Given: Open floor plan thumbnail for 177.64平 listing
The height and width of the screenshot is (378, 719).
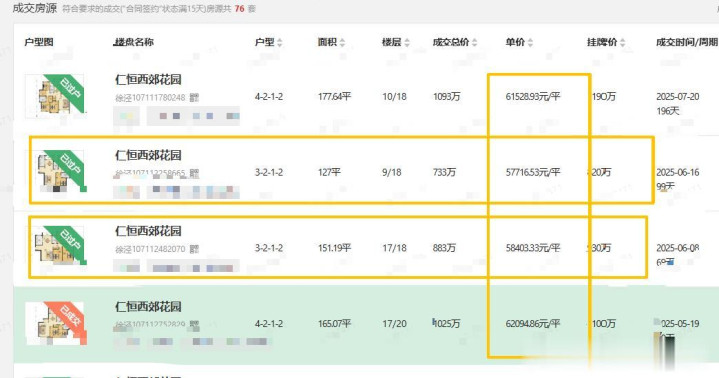Looking at the screenshot, I should 55,95.
